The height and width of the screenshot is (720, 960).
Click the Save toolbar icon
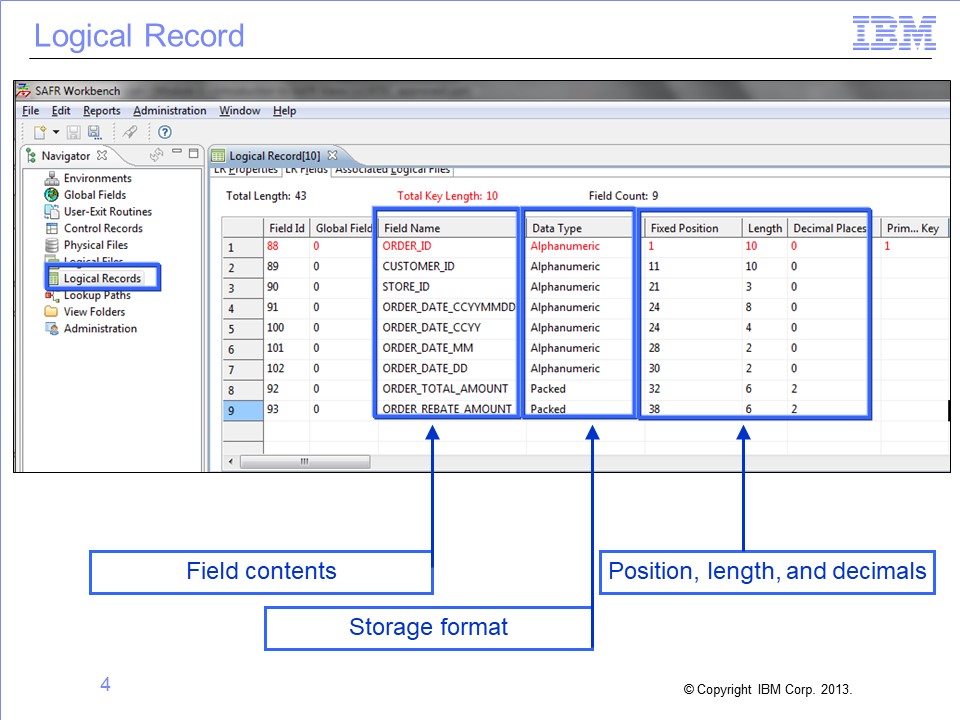point(73,132)
